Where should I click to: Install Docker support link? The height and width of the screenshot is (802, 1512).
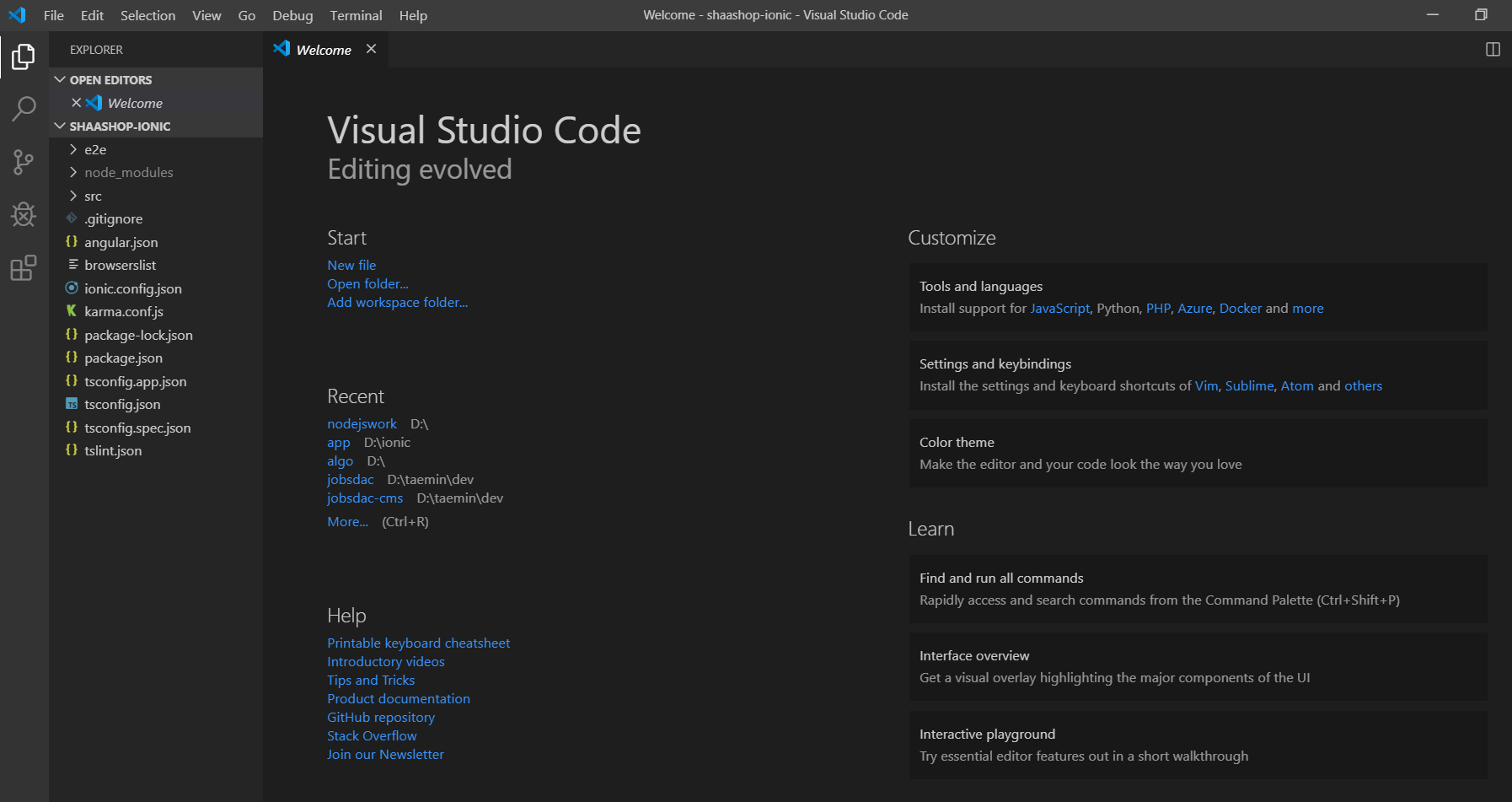[1241, 308]
